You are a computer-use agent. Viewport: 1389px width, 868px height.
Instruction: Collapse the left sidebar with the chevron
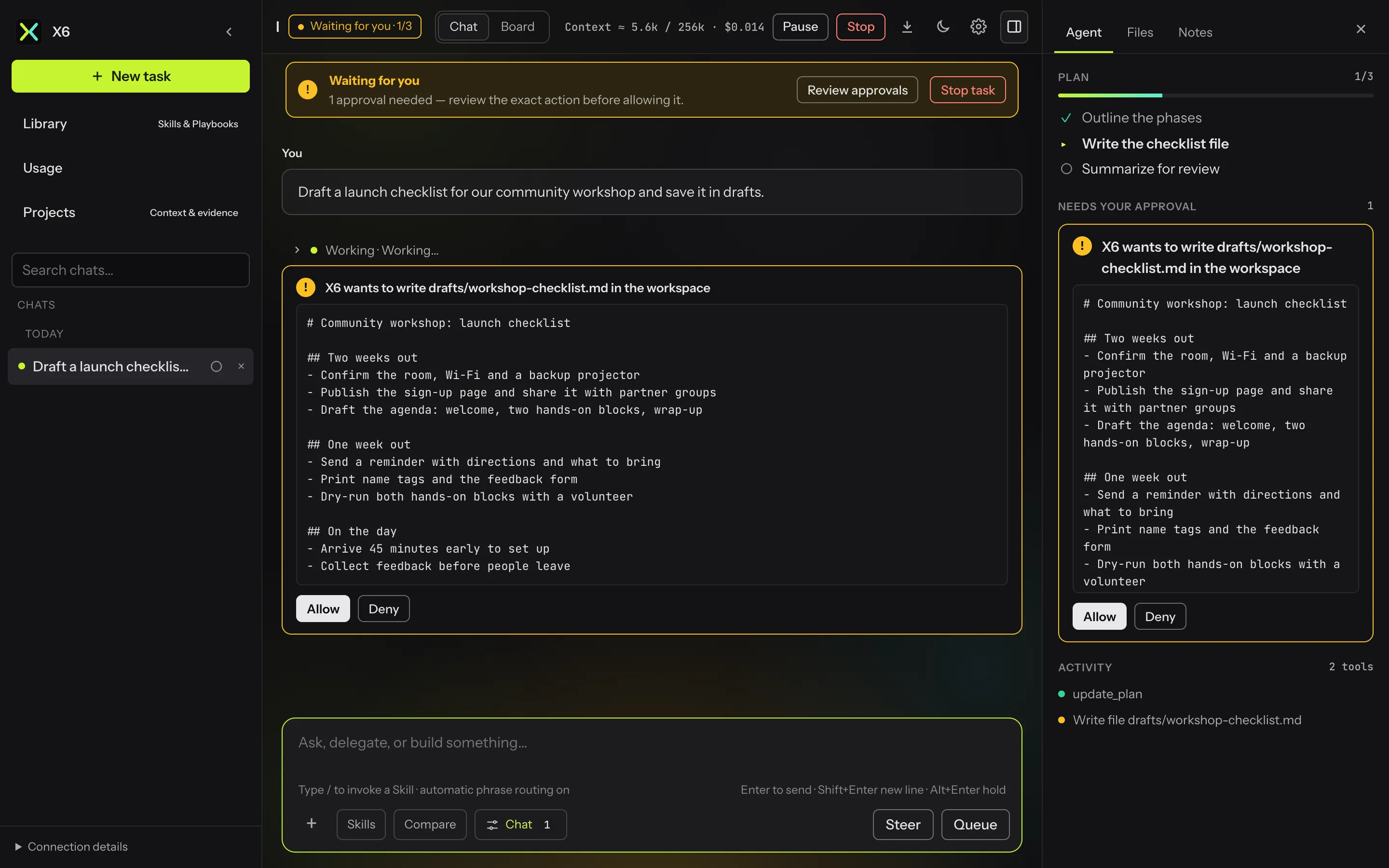coord(229,32)
